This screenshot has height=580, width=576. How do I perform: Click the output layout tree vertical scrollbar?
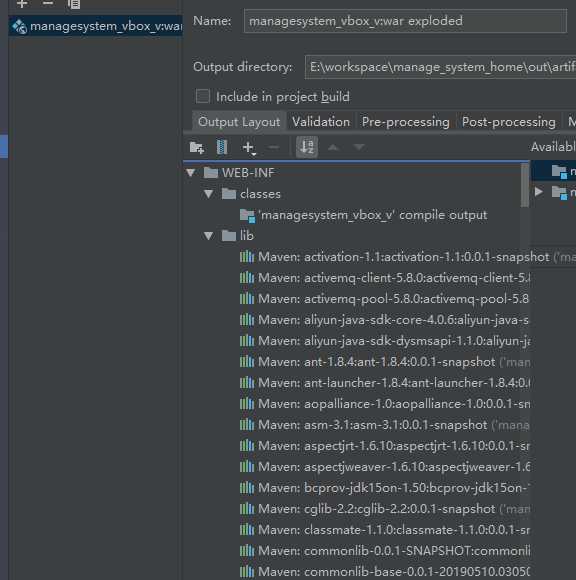coord(524,185)
